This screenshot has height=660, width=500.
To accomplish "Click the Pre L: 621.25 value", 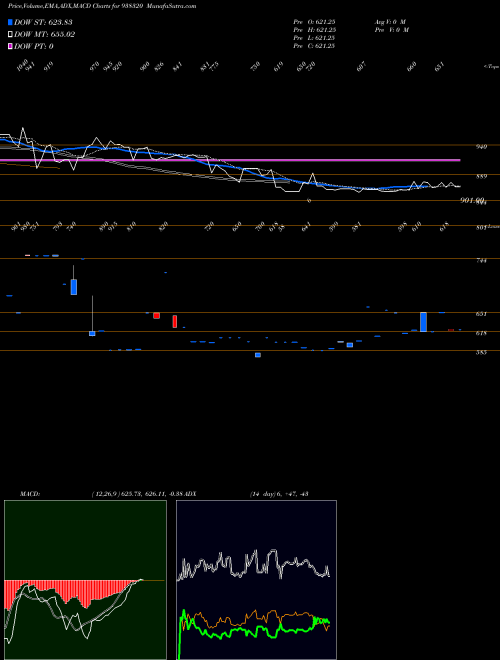I will tap(314, 38).
